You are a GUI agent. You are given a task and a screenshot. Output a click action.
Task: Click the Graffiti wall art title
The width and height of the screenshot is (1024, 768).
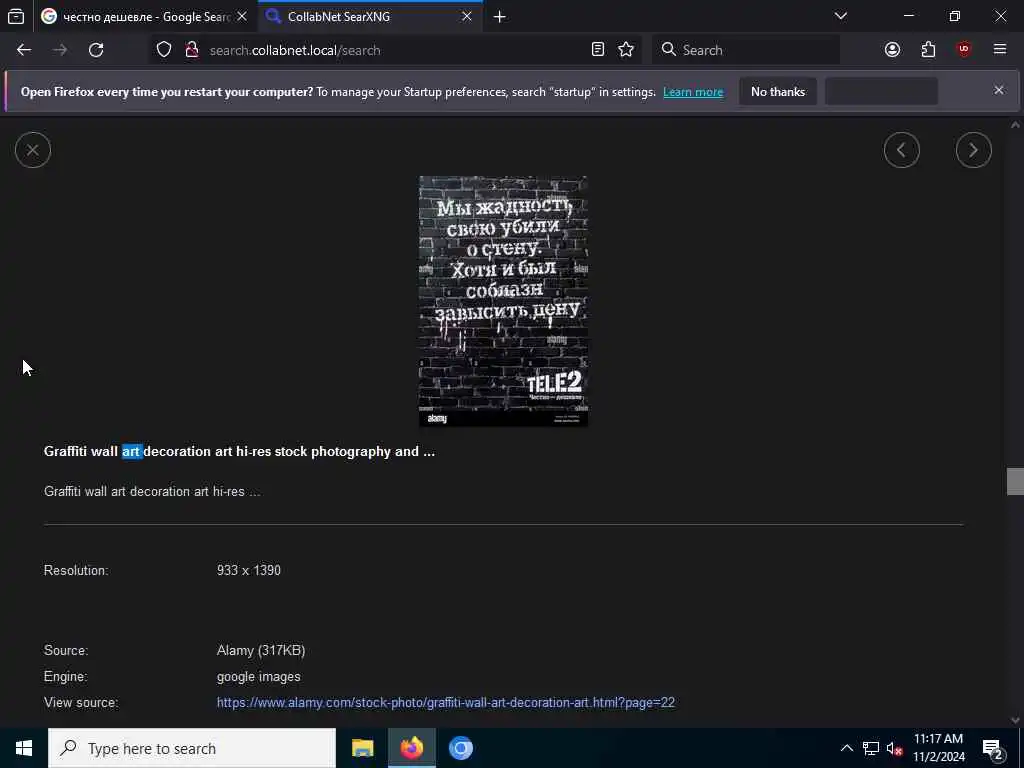(239, 451)
